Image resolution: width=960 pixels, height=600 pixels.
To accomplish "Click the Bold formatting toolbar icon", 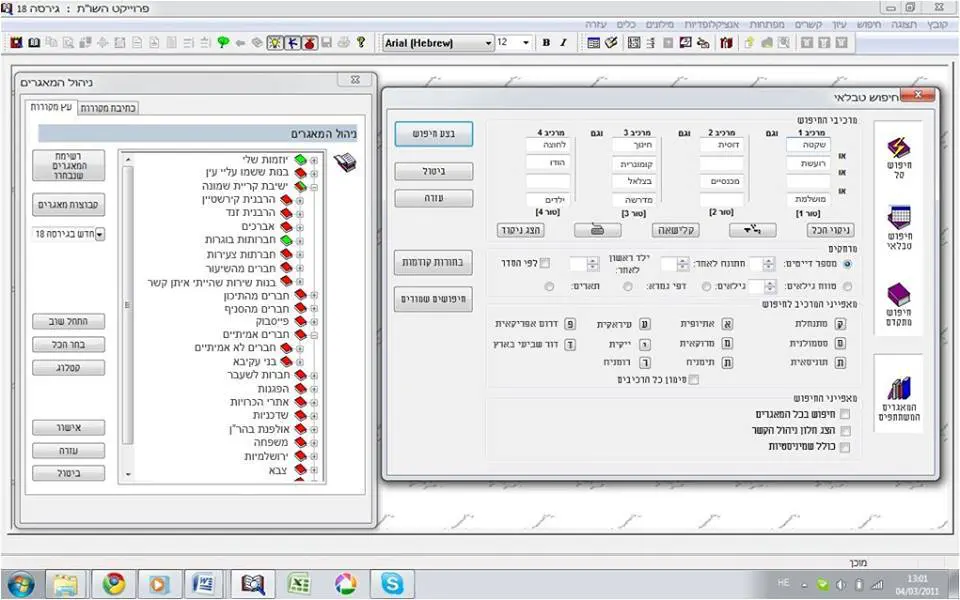I will click(x=546, y=43).
